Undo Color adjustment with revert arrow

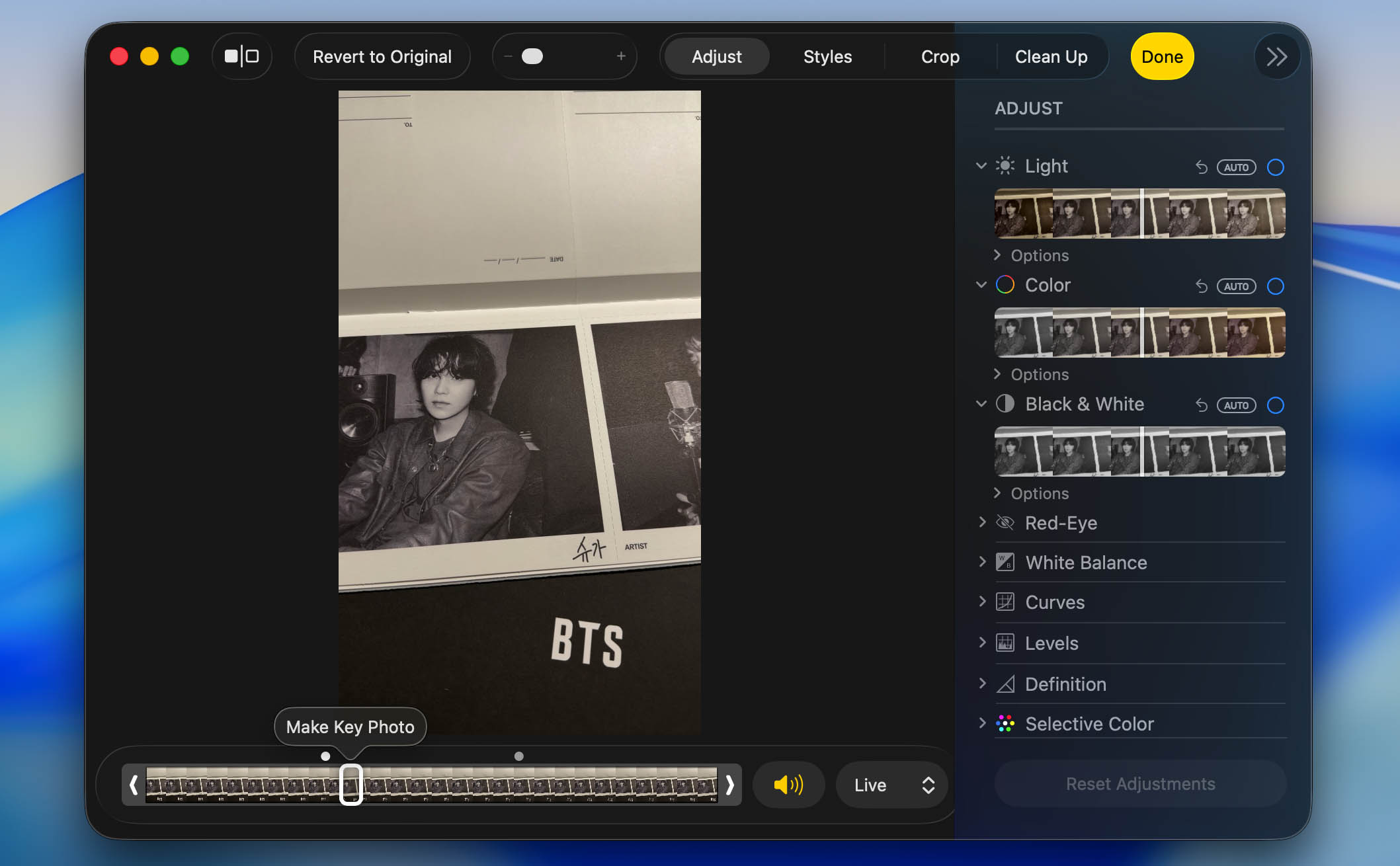pos(1202,286)
